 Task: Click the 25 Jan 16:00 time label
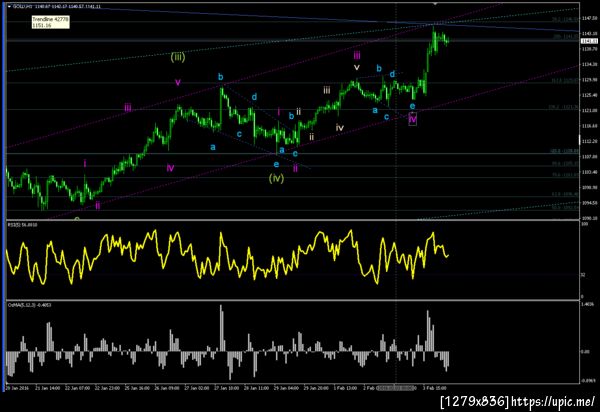click(137, 388)
